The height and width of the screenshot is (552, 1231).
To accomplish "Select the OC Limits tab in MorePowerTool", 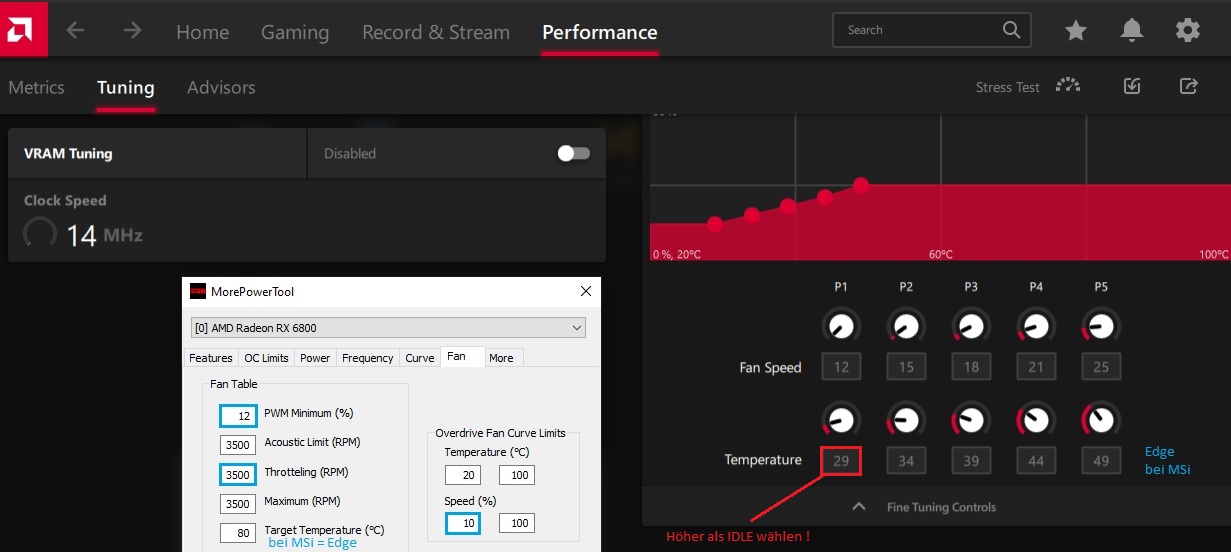I will 267,358.
